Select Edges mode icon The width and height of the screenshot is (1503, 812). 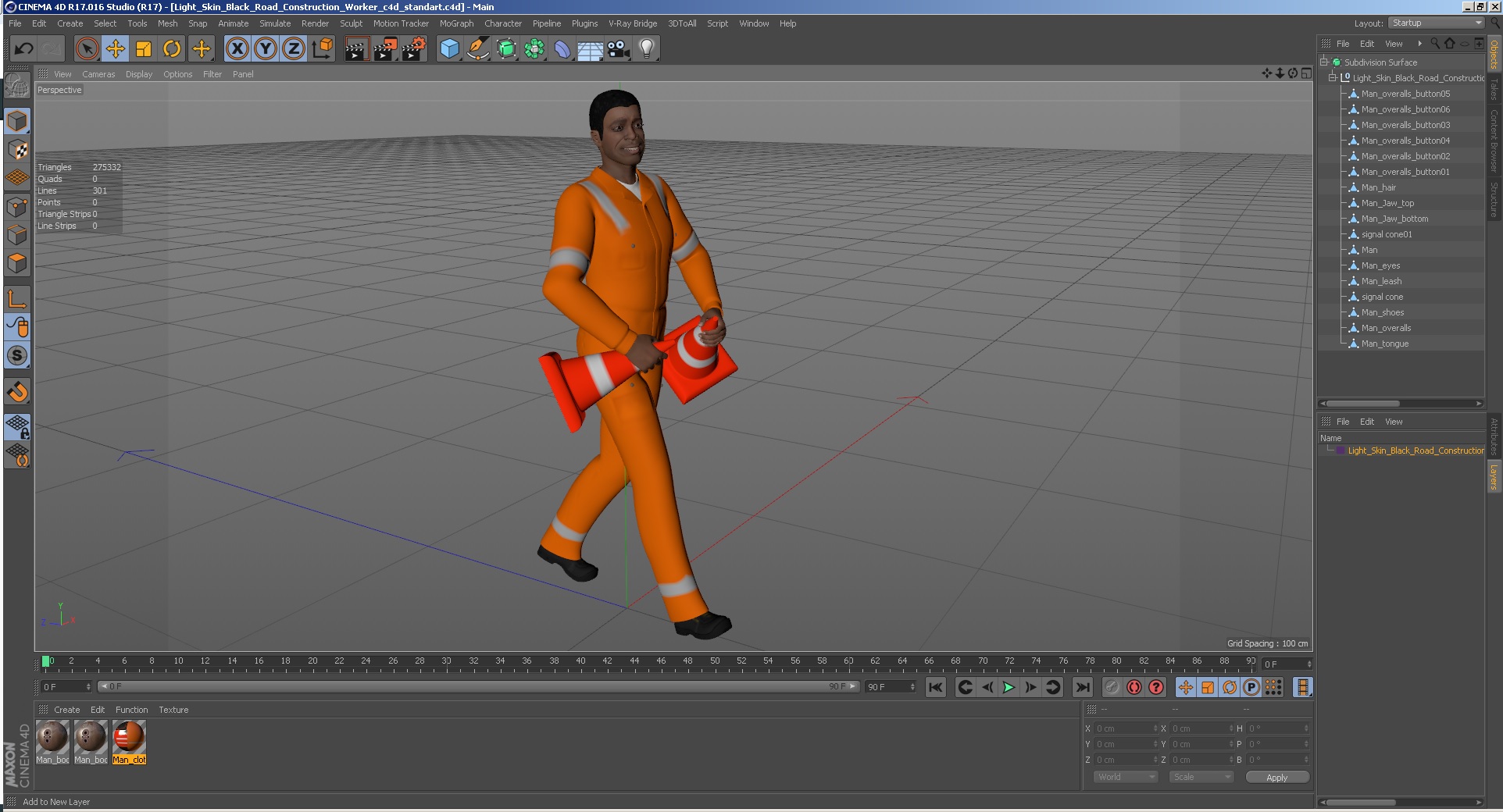coord(17,235)
